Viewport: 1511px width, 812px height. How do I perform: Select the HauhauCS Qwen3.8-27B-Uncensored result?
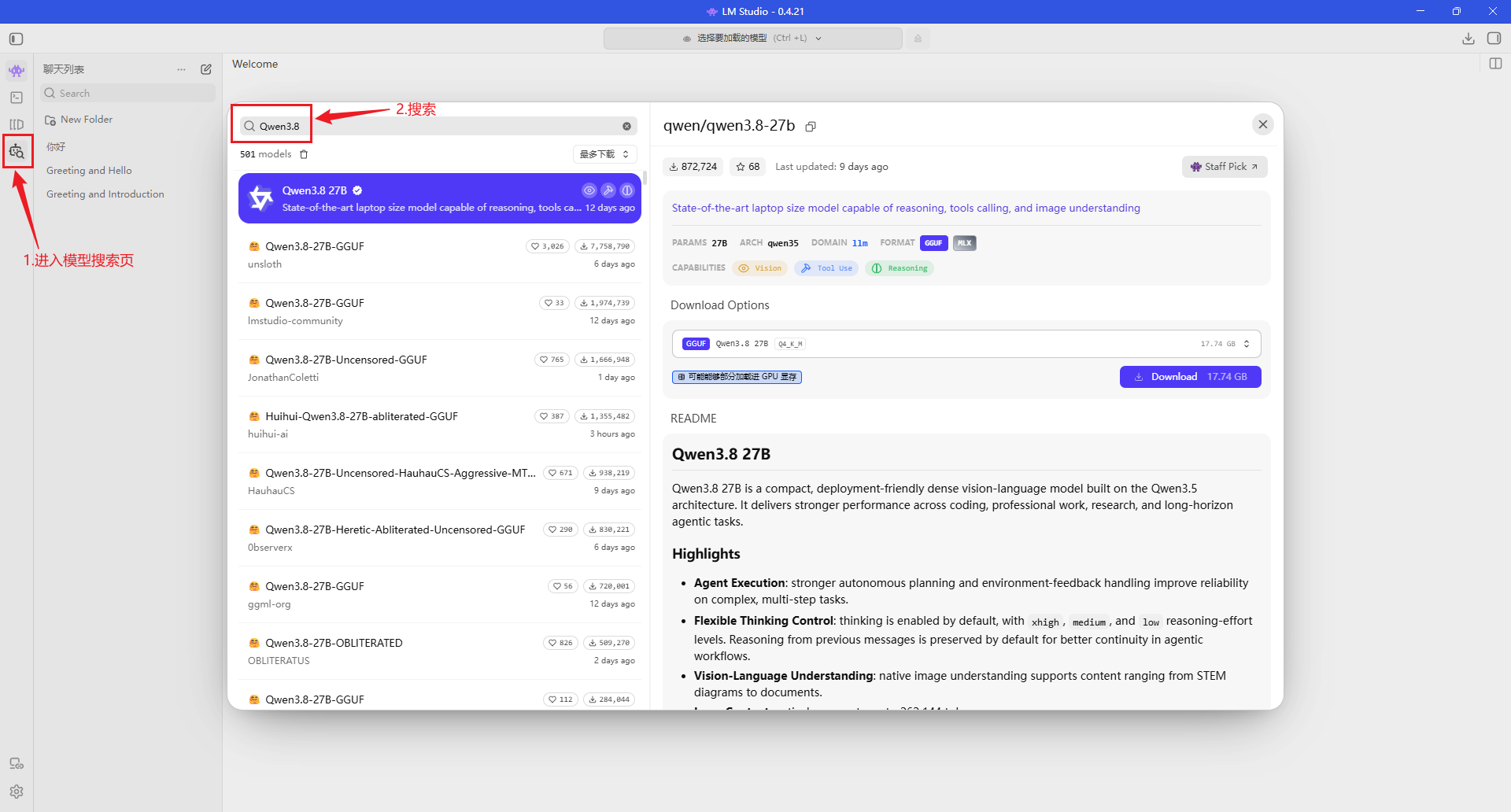coord(440,482)
